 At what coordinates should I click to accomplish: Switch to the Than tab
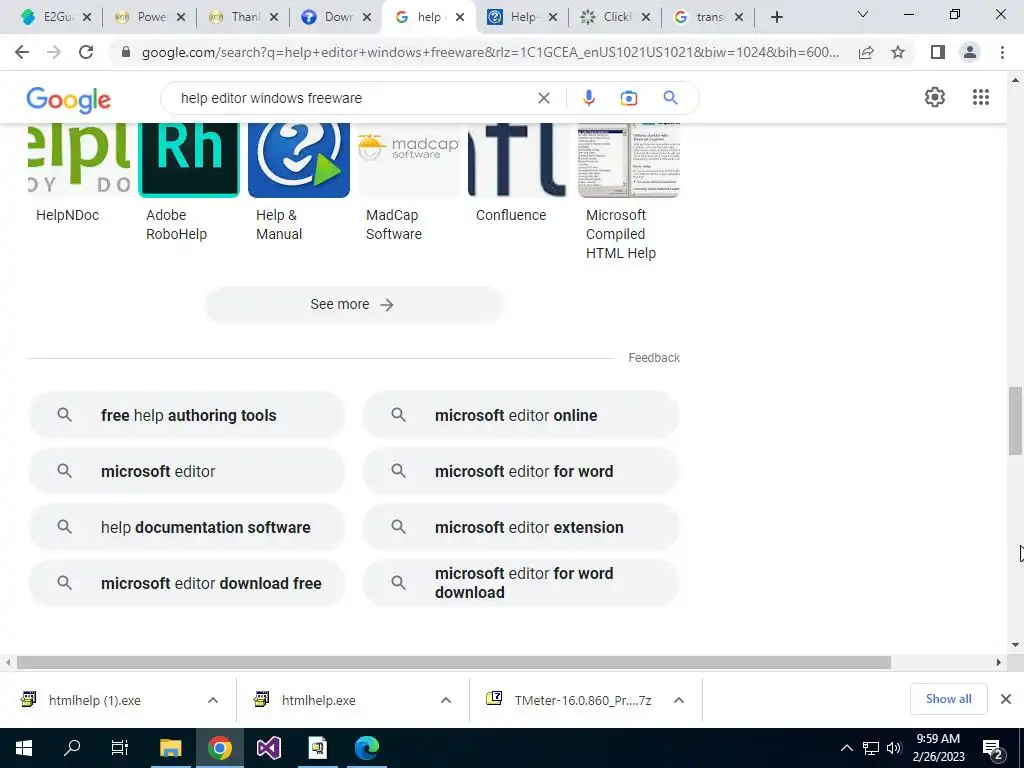[x=243, y=17]
